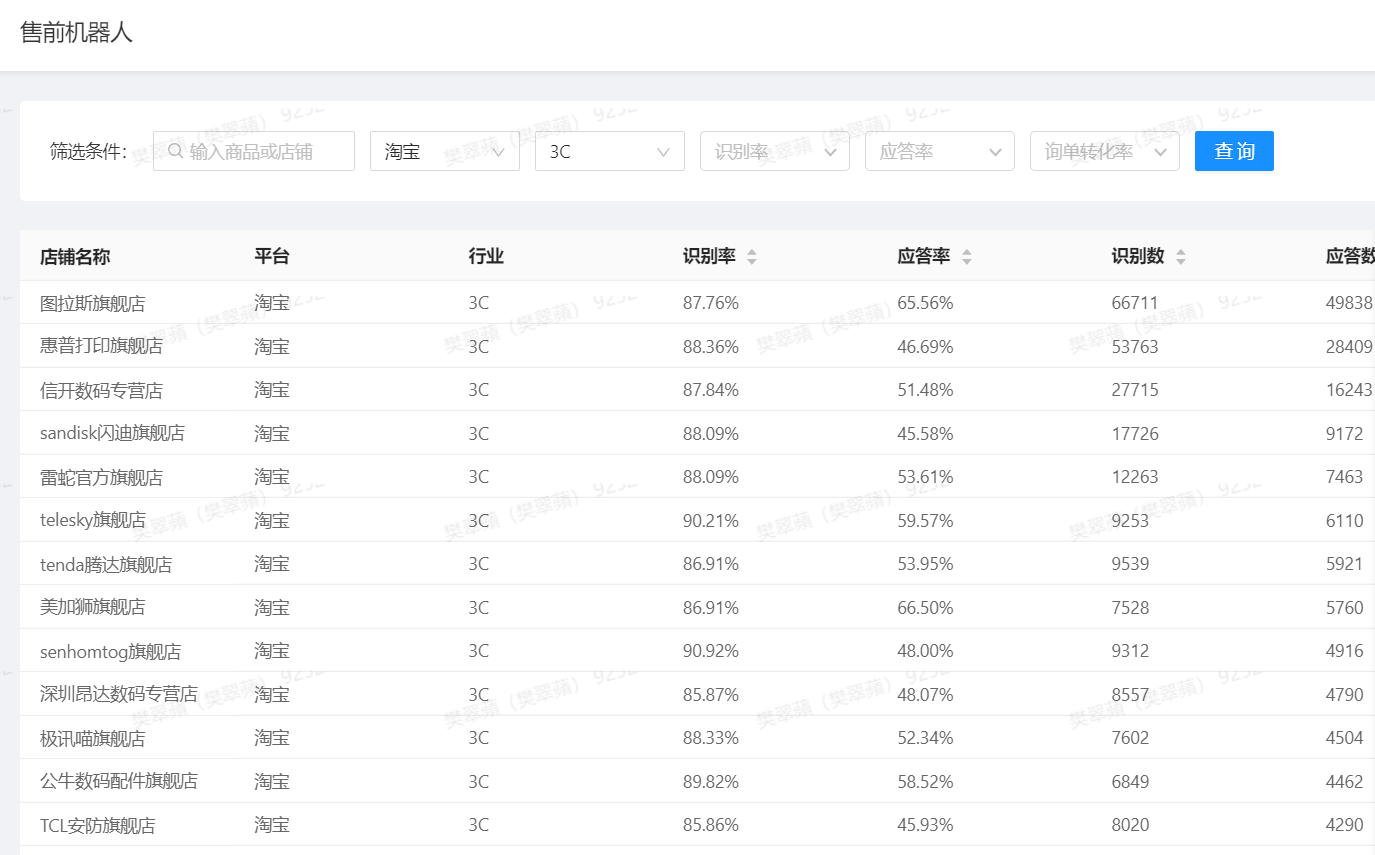Open the 3C industry dropdown
Screen dimensions: 1375x855
pos(610,151)
